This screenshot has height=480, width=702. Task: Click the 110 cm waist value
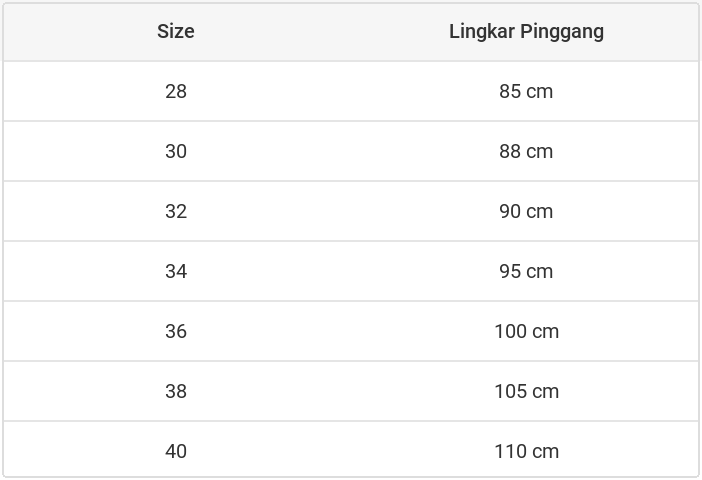[526, 451]
